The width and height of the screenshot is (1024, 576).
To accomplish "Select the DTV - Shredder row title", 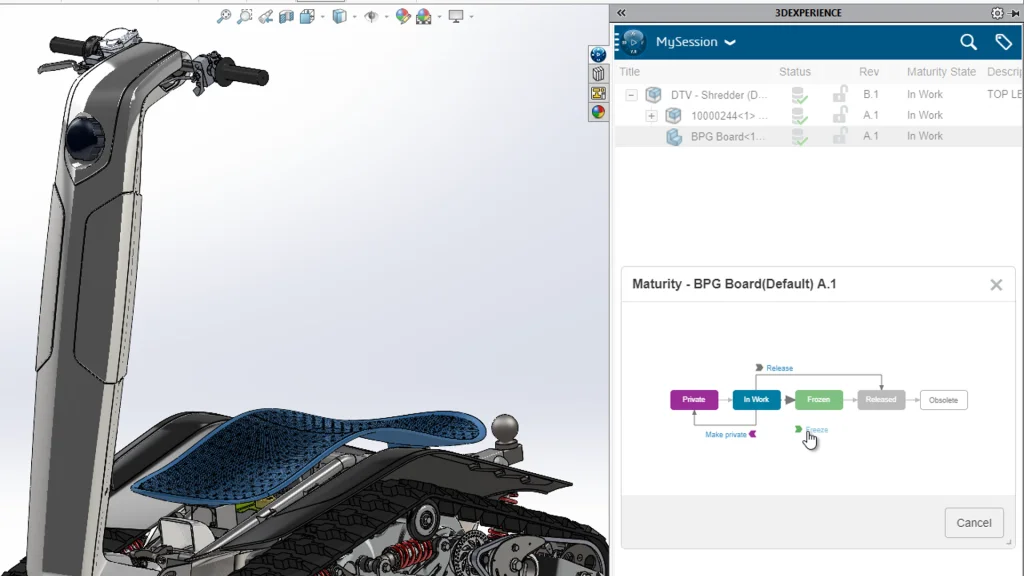I will (719, 95).
